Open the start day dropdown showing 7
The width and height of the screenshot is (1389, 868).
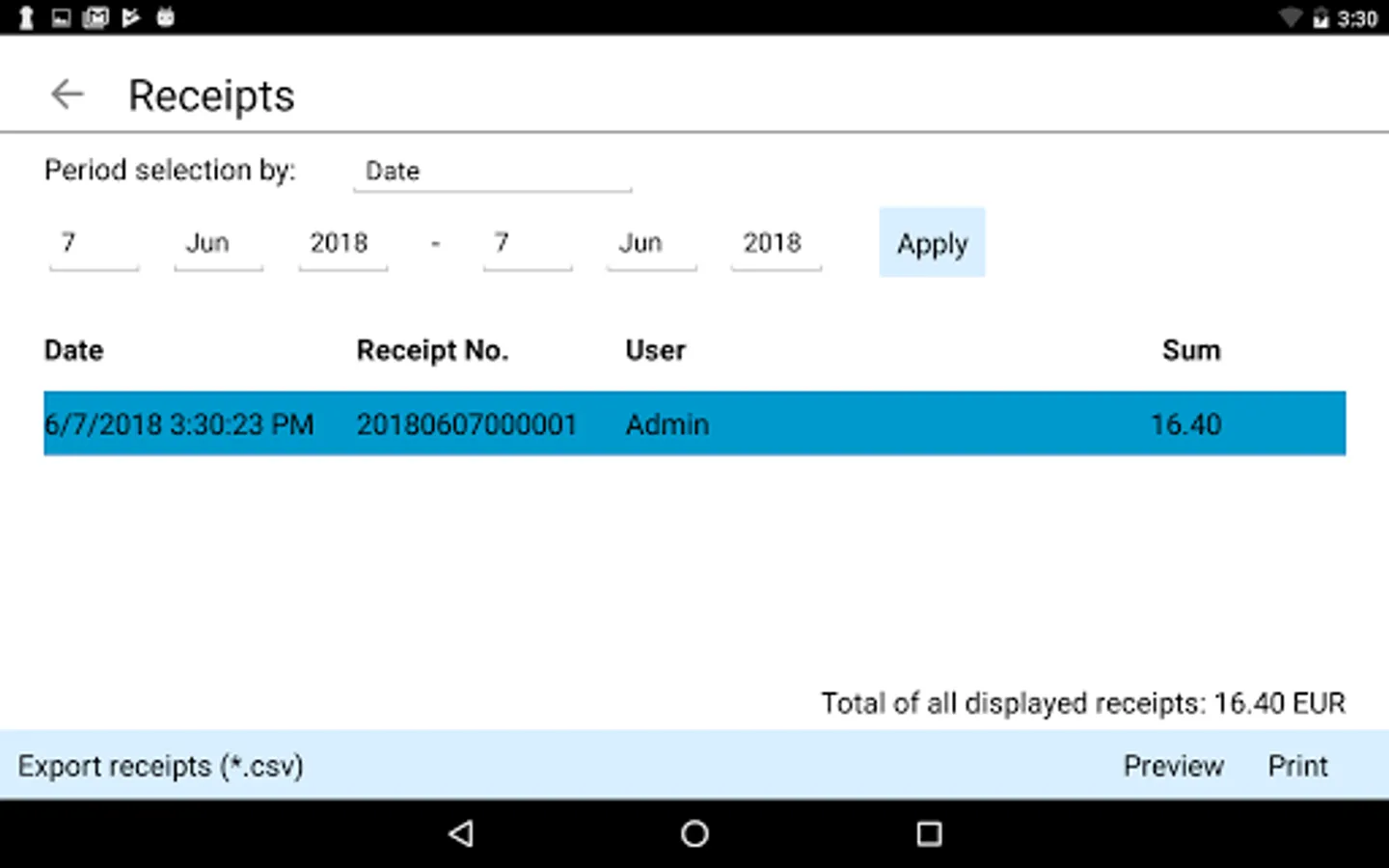pyautogui.click(x=94, y=243)
